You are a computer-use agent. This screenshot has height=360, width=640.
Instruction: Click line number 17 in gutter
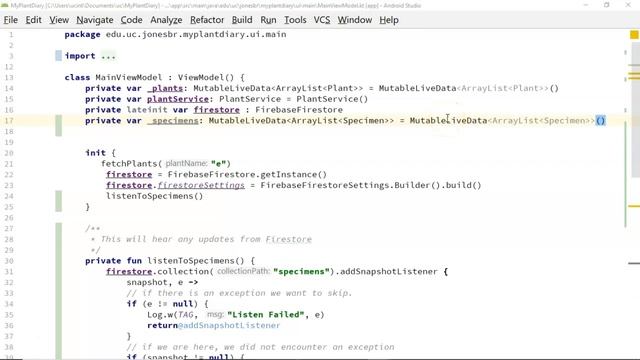pyautogui.click(x=9, y=121)
